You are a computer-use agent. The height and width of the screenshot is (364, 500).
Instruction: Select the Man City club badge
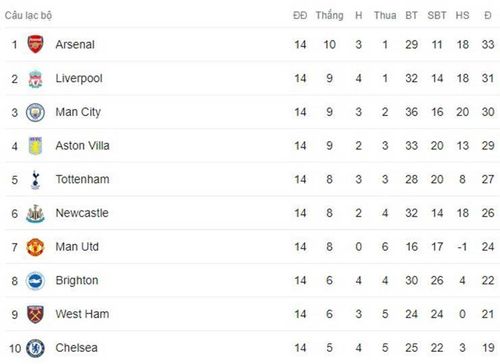35,112
